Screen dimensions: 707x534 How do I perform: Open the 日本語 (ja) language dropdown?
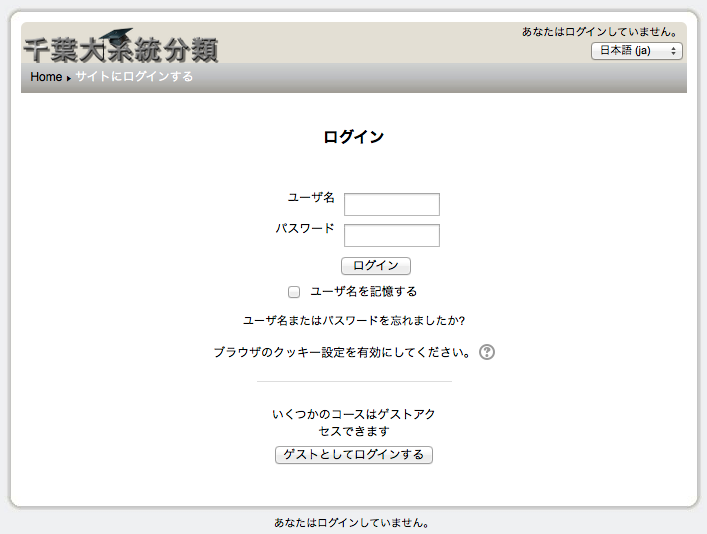[x=636, y=51]
